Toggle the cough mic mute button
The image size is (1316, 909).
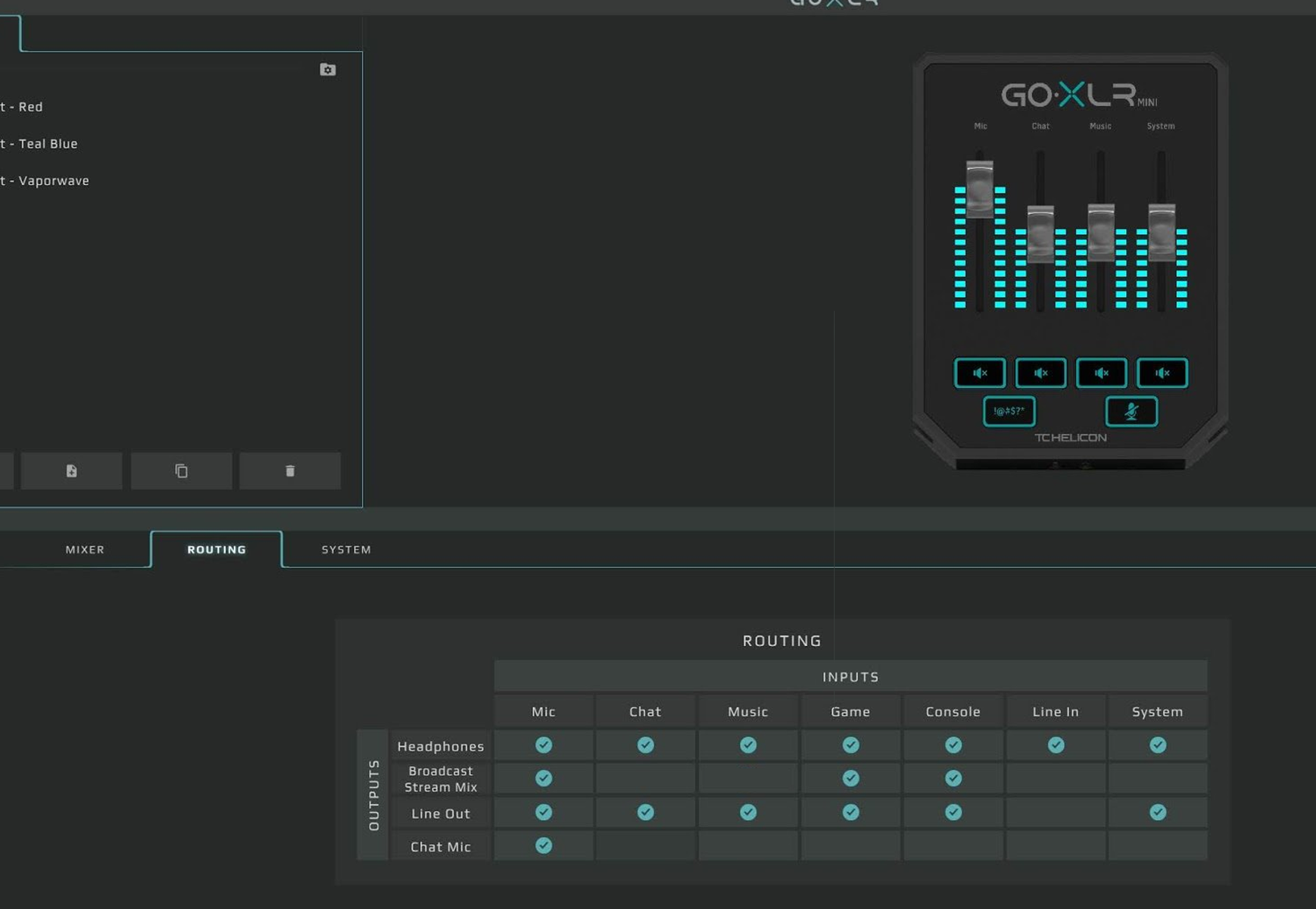tap(1131, 411)
